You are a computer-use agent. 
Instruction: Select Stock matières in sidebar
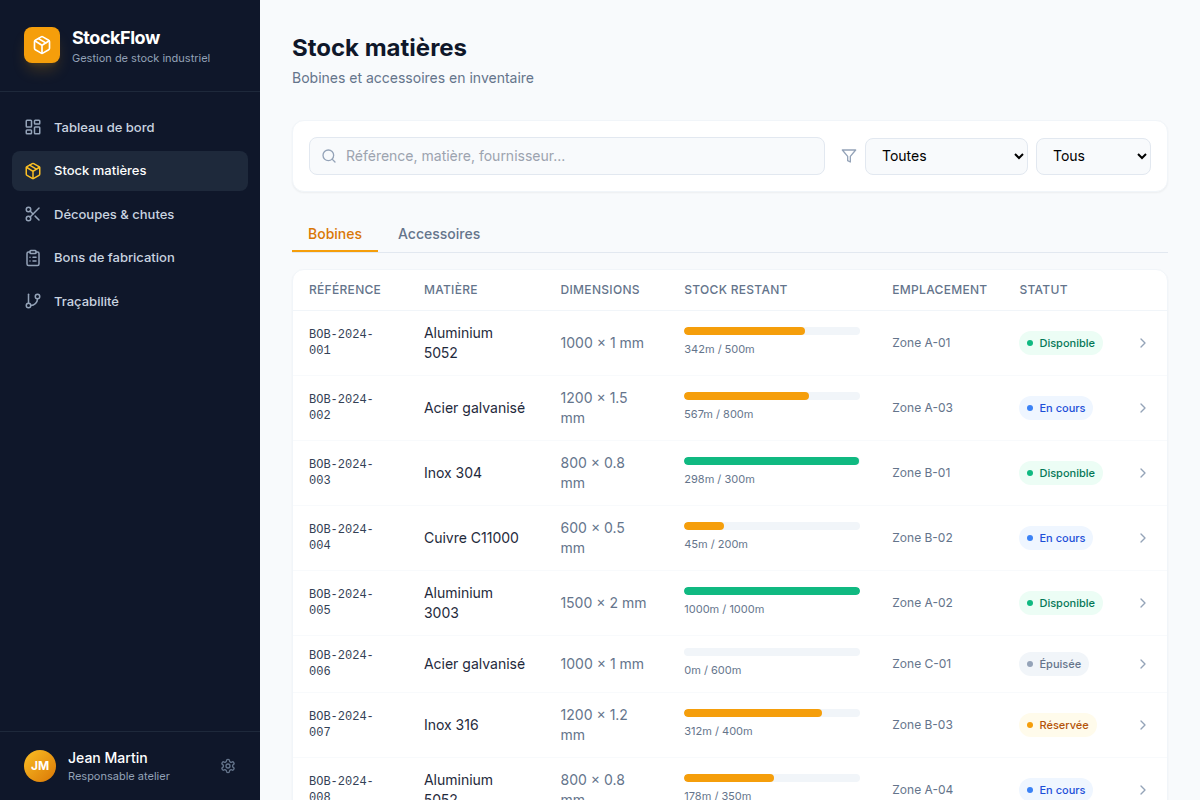click(x=130, y=171)
